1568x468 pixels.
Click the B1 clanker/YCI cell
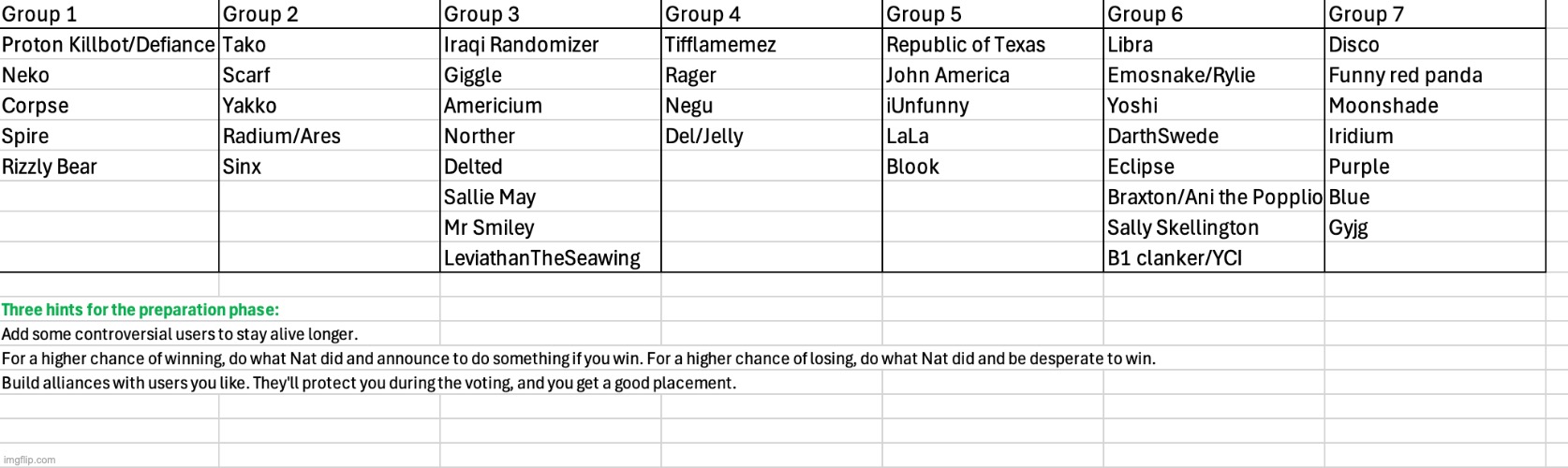[x=1214, y=257]
